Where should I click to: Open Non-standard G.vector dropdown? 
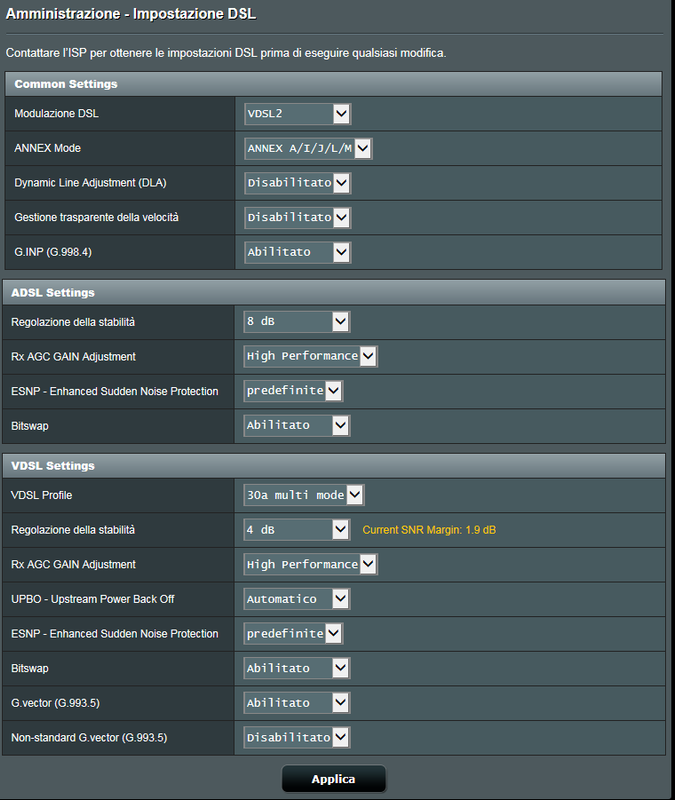click(297, 737)
